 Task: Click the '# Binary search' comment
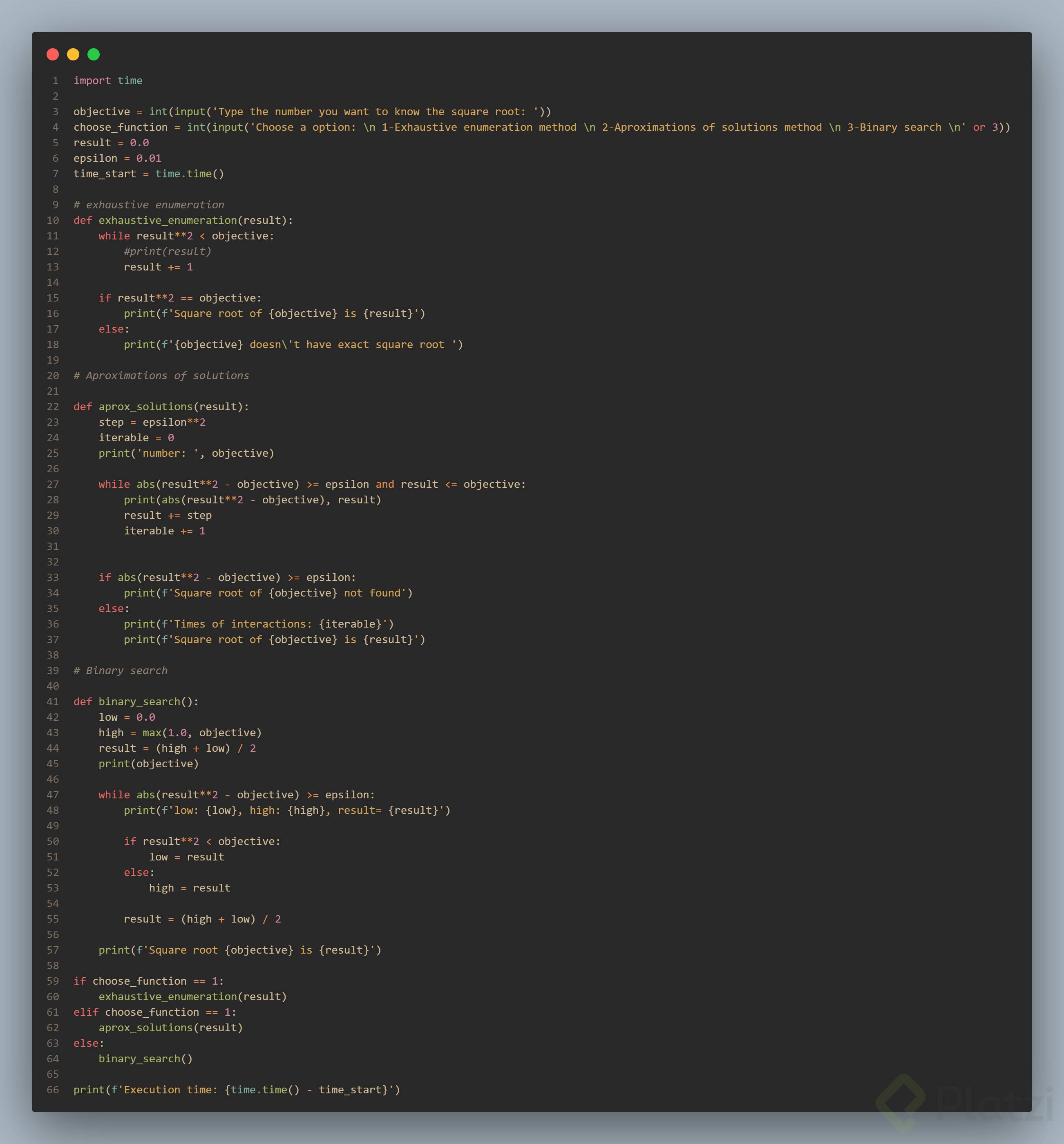point(120,671)
